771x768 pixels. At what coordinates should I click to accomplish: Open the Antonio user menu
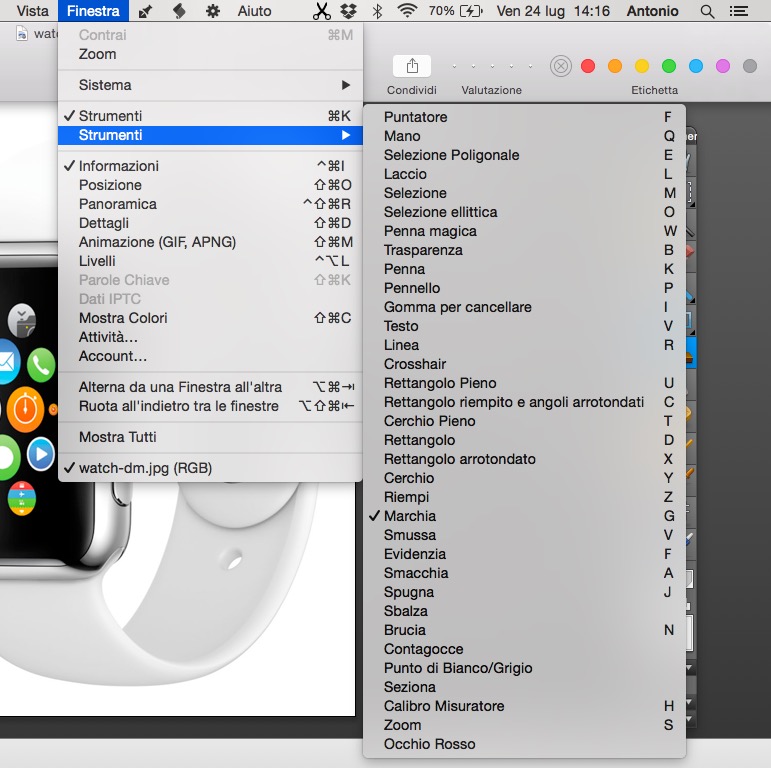tap(652, 11)
